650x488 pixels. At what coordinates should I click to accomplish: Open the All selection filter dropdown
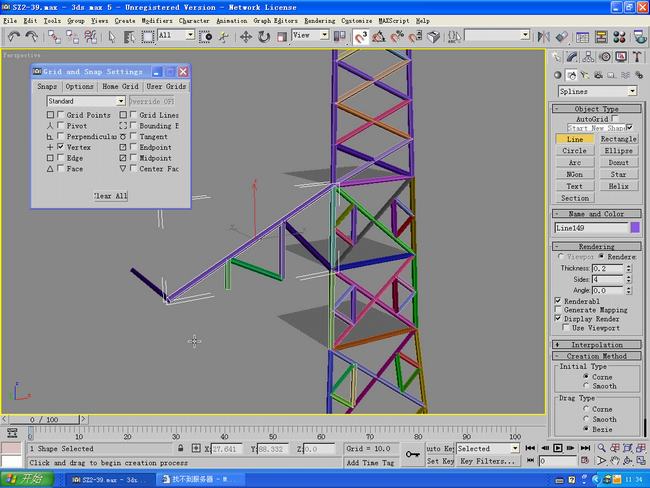point(190,35)
